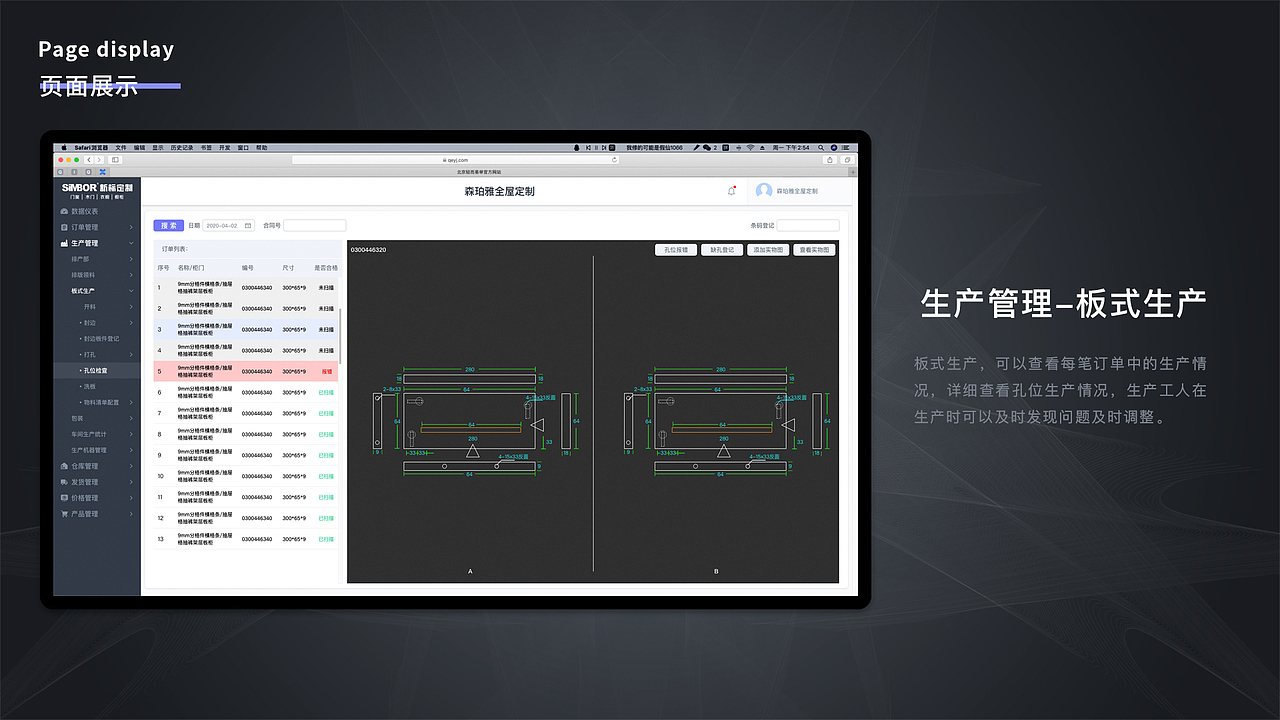The width and height of the screenshot is (1280, 720).
Task: Click the notification bell in page header
Action: pos(731,191)
